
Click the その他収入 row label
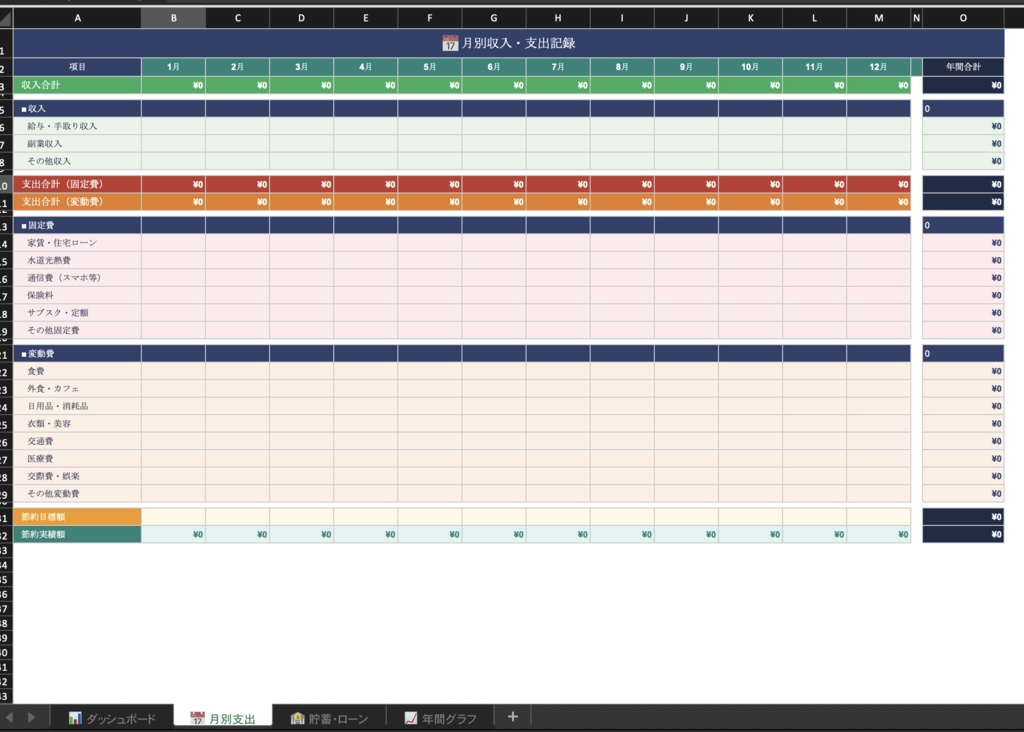77,161
